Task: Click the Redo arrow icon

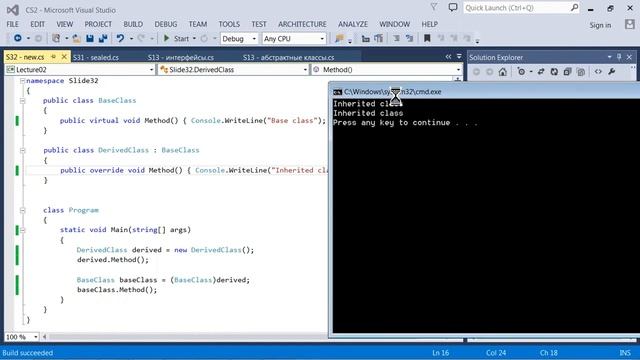Action: click(141, 38)
